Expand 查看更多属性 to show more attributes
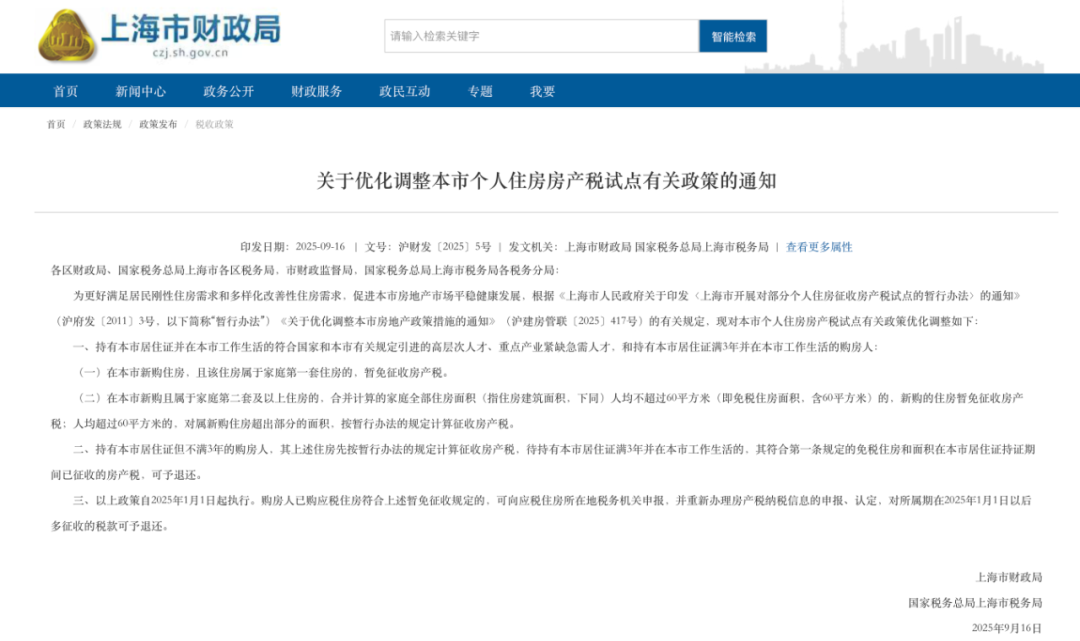The height and width of the screenshot is (641, 1080). pos(819,247)
